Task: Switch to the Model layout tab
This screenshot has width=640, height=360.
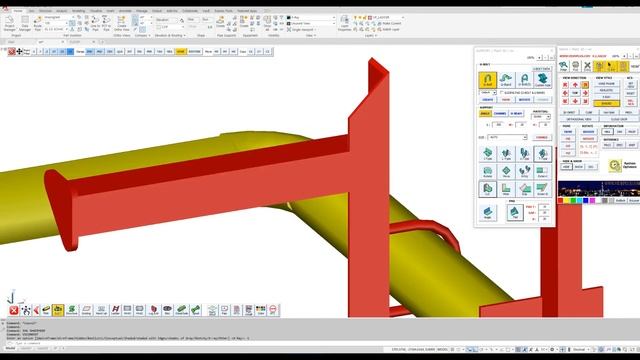Action: (x=10, y=349)
